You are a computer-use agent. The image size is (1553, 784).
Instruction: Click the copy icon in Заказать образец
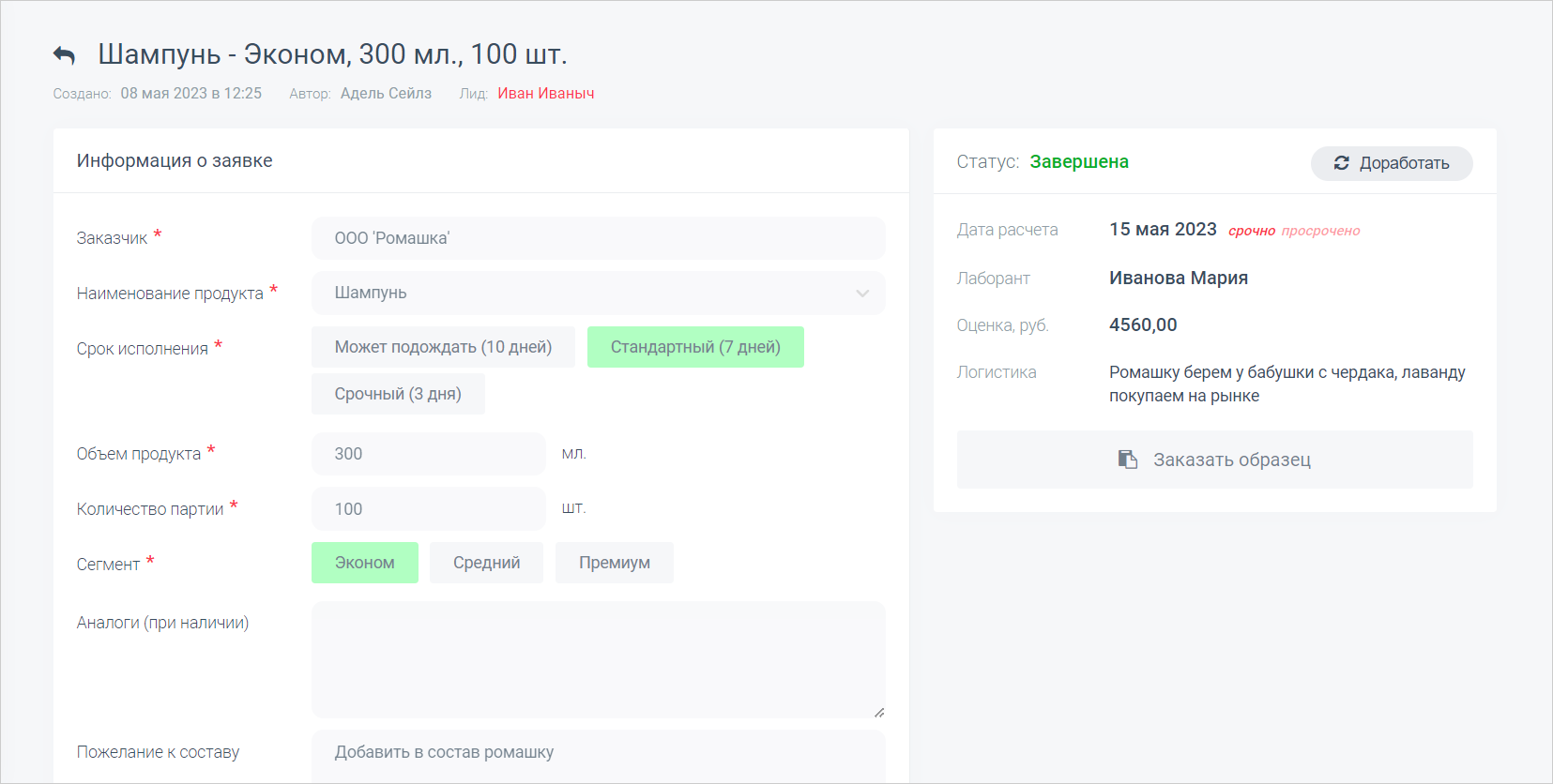(1127, 460)
